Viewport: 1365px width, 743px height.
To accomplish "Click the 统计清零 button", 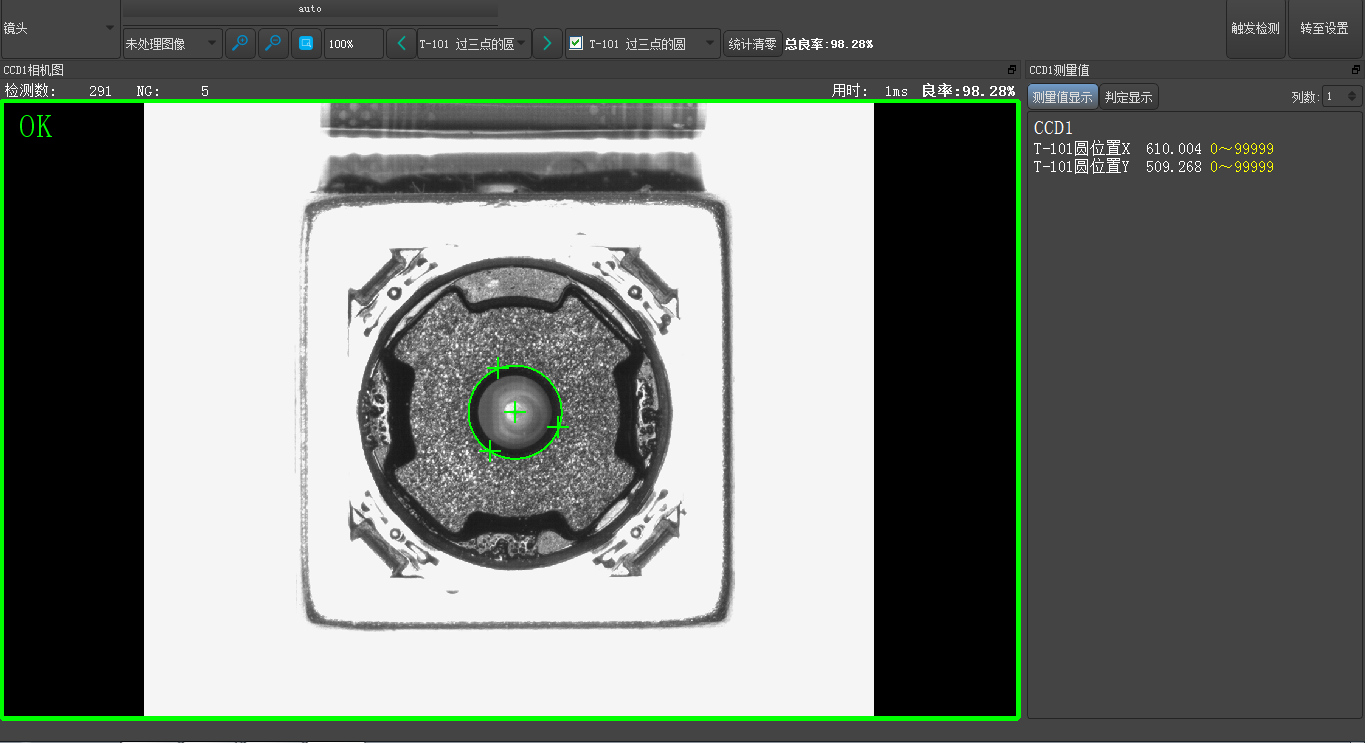I will 752,44.
